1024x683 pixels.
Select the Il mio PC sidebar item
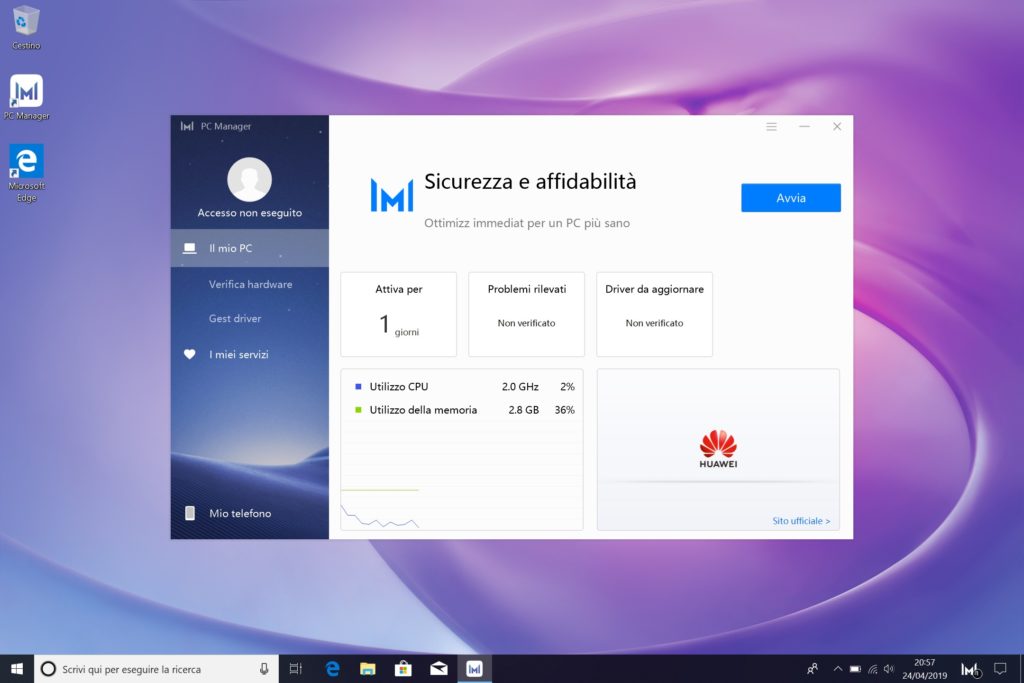click(x=249, y=248)
